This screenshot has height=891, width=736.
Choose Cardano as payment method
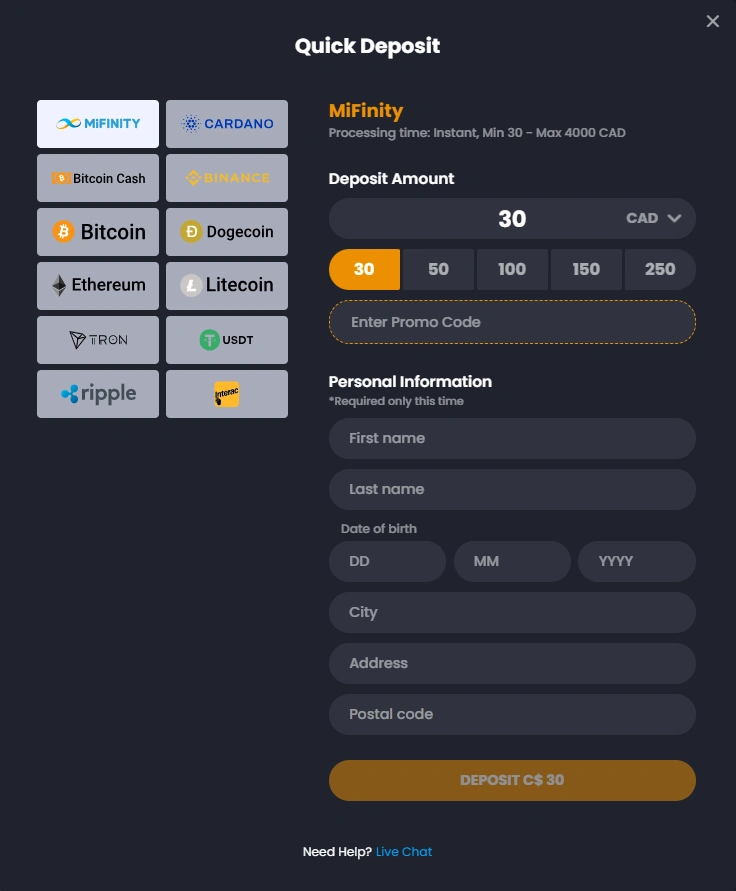[227, 124]
